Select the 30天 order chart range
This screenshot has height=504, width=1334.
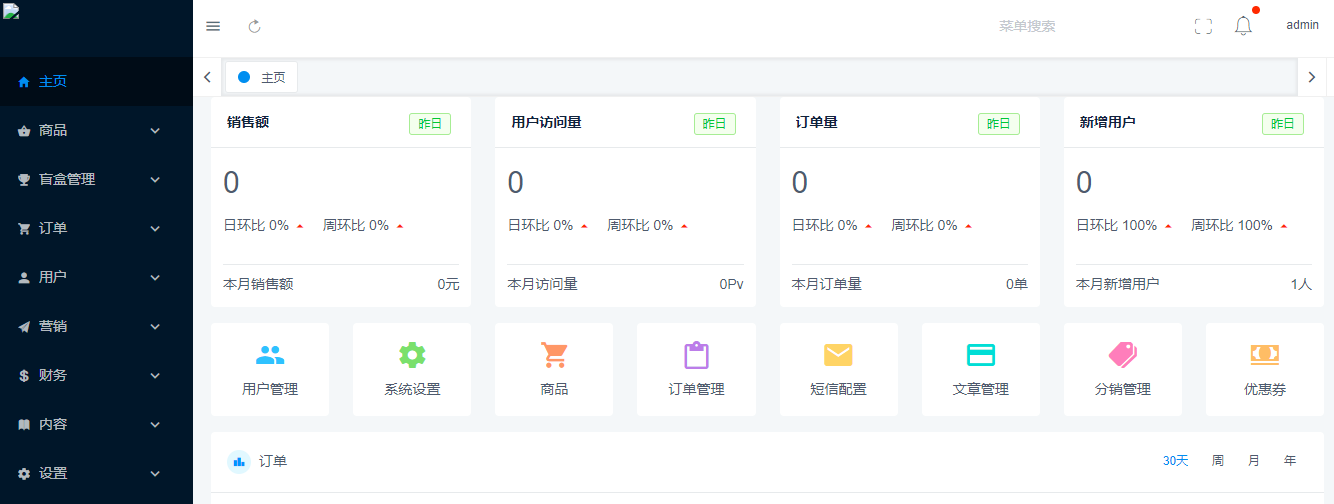pyautogui.click(x=1175, y=461)
